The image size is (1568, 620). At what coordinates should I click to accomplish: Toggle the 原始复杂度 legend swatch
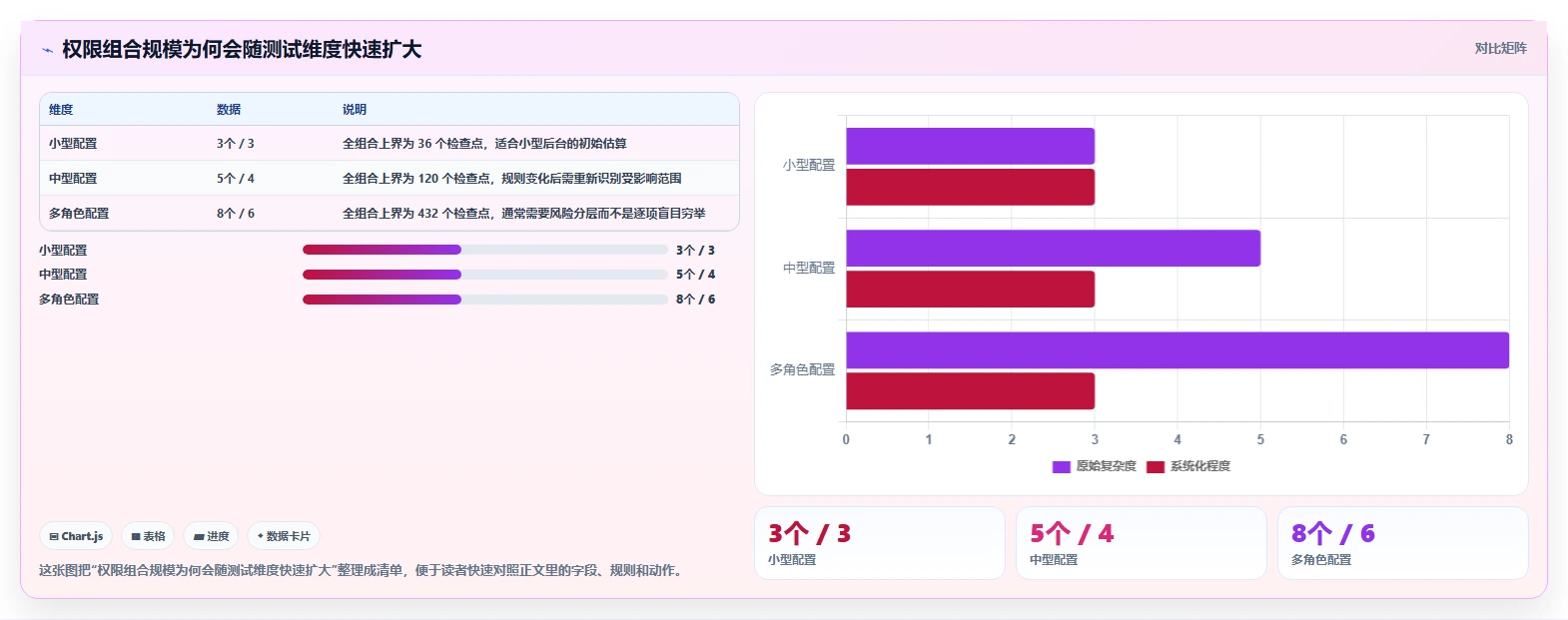pos(1061,466)
